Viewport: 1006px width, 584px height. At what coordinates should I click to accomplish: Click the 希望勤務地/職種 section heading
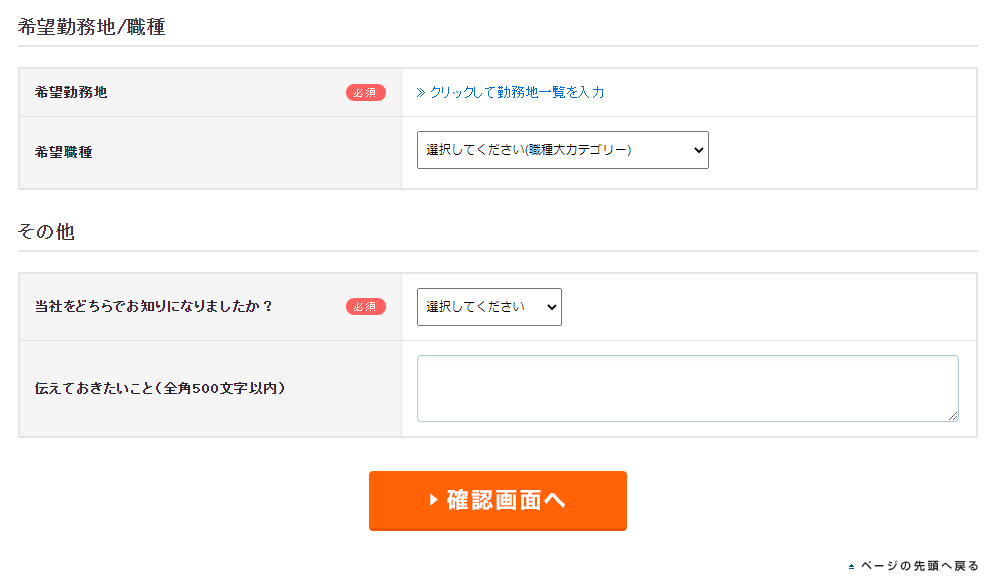click(91, 28)
